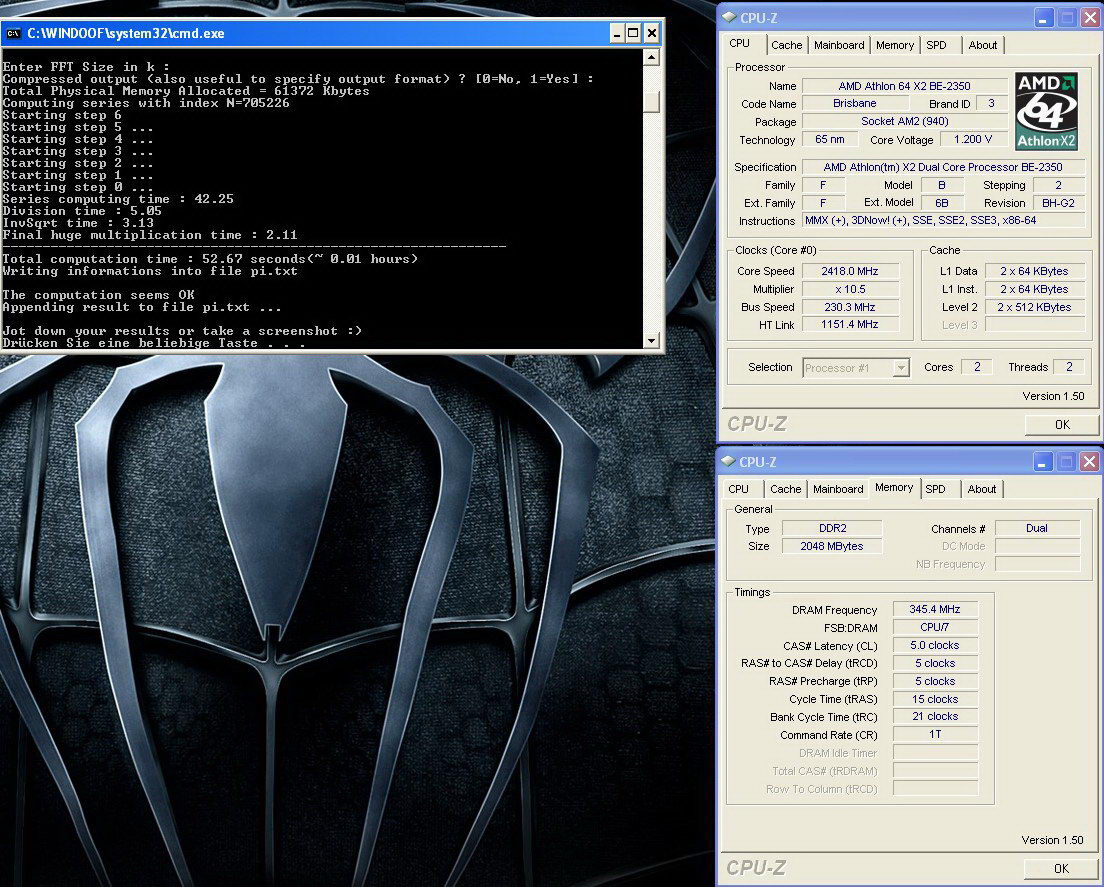Minimize the upper CPU-Z window

coord(1044,18)
